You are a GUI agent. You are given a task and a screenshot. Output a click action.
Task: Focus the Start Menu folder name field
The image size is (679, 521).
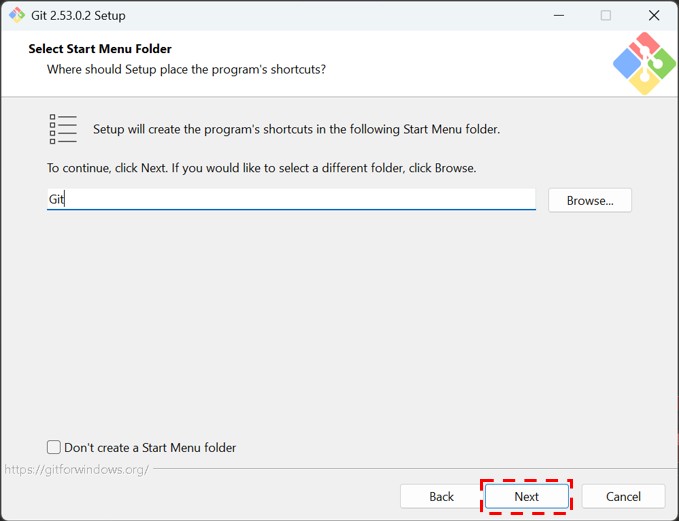(x=290, y=200)
